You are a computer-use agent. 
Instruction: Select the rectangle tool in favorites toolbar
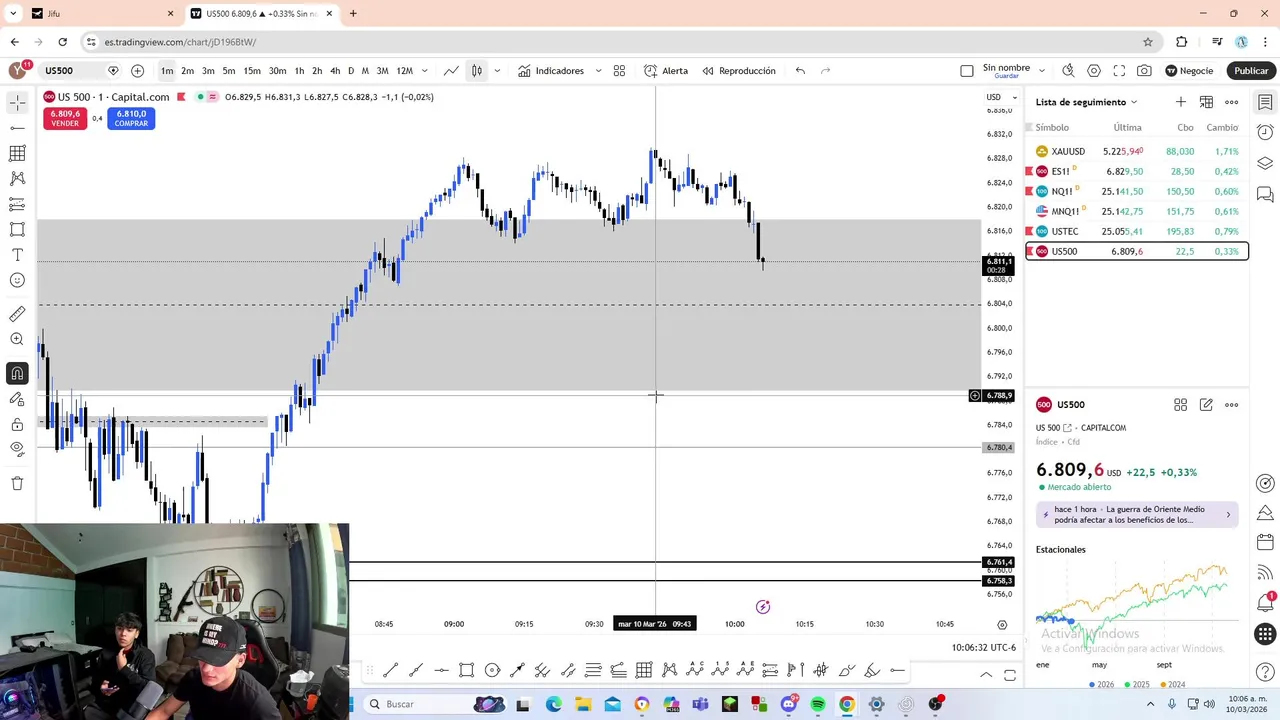[467, 670]
